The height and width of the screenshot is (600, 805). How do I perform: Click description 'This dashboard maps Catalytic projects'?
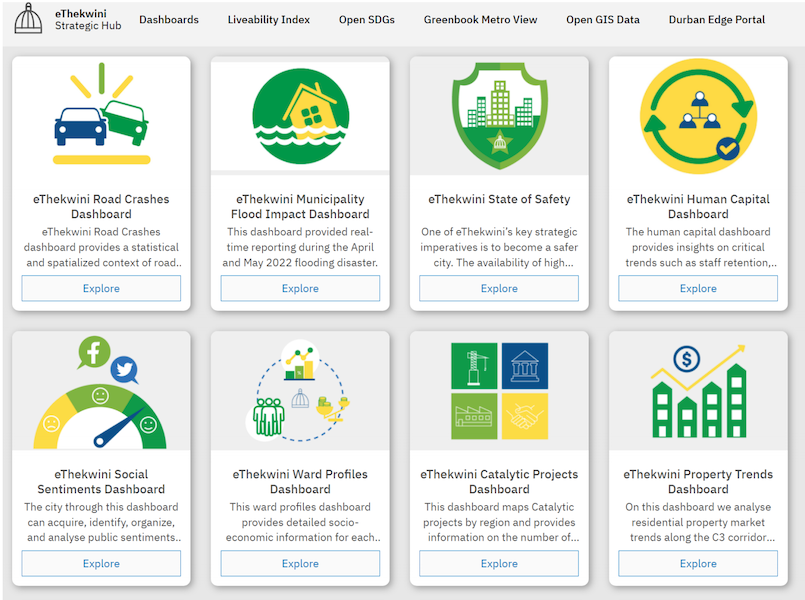point(499,522)
